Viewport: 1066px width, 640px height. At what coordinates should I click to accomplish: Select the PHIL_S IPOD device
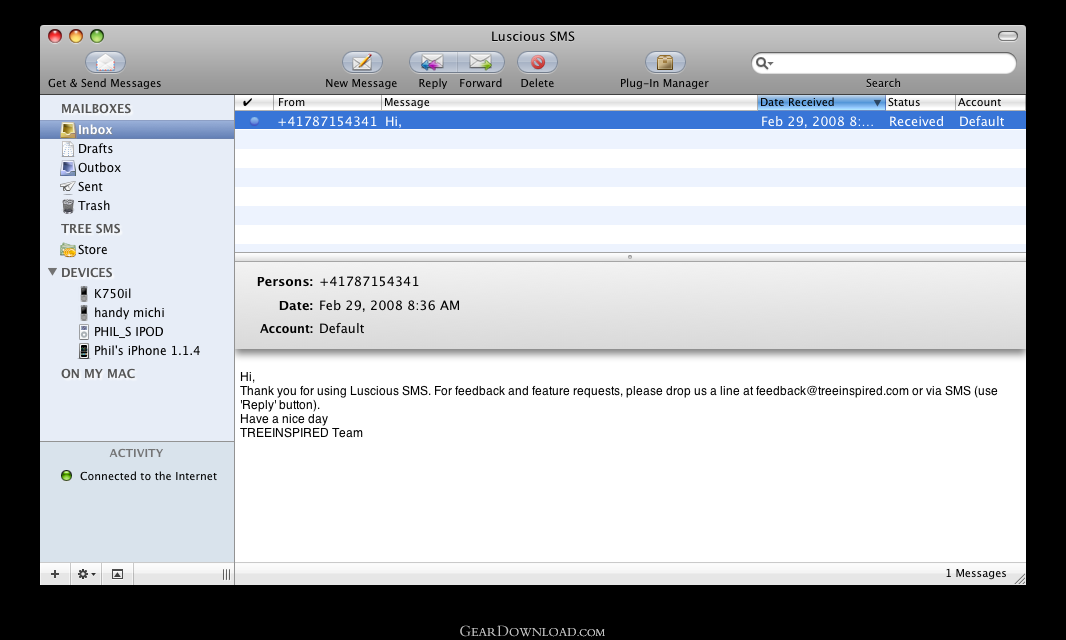coord(128,331)
